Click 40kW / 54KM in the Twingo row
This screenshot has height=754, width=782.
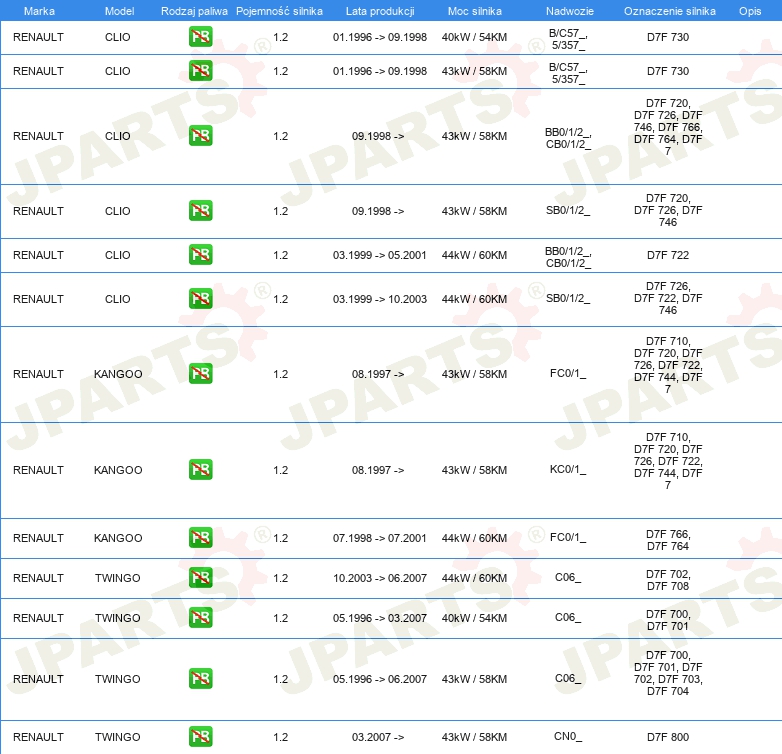[474, 618]
